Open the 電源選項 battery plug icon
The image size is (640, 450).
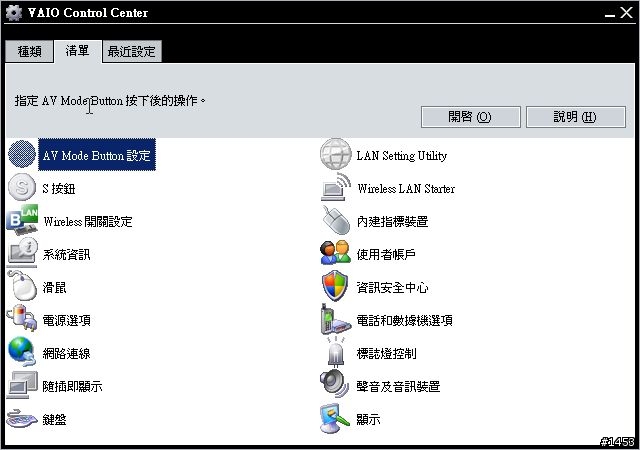[x=22, y=319]
